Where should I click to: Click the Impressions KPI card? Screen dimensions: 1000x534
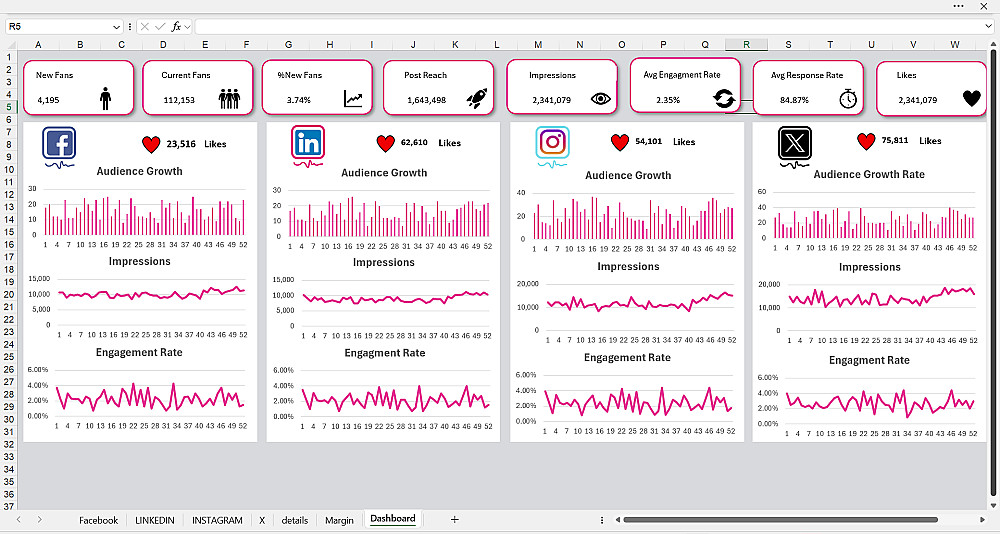pyautogui.click(x=562, y=87)
